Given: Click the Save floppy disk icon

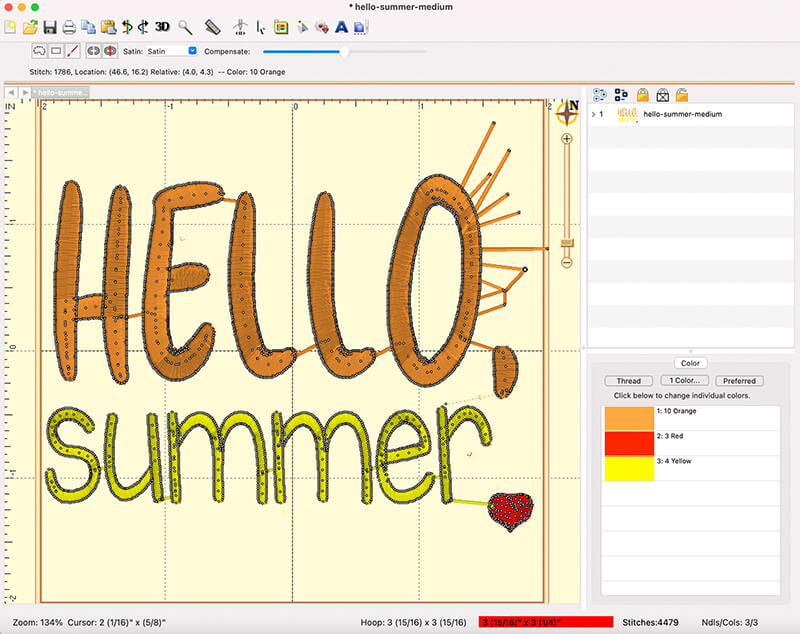Looking at the screenshot, I should pyautogui.click(x=50, y=27).
